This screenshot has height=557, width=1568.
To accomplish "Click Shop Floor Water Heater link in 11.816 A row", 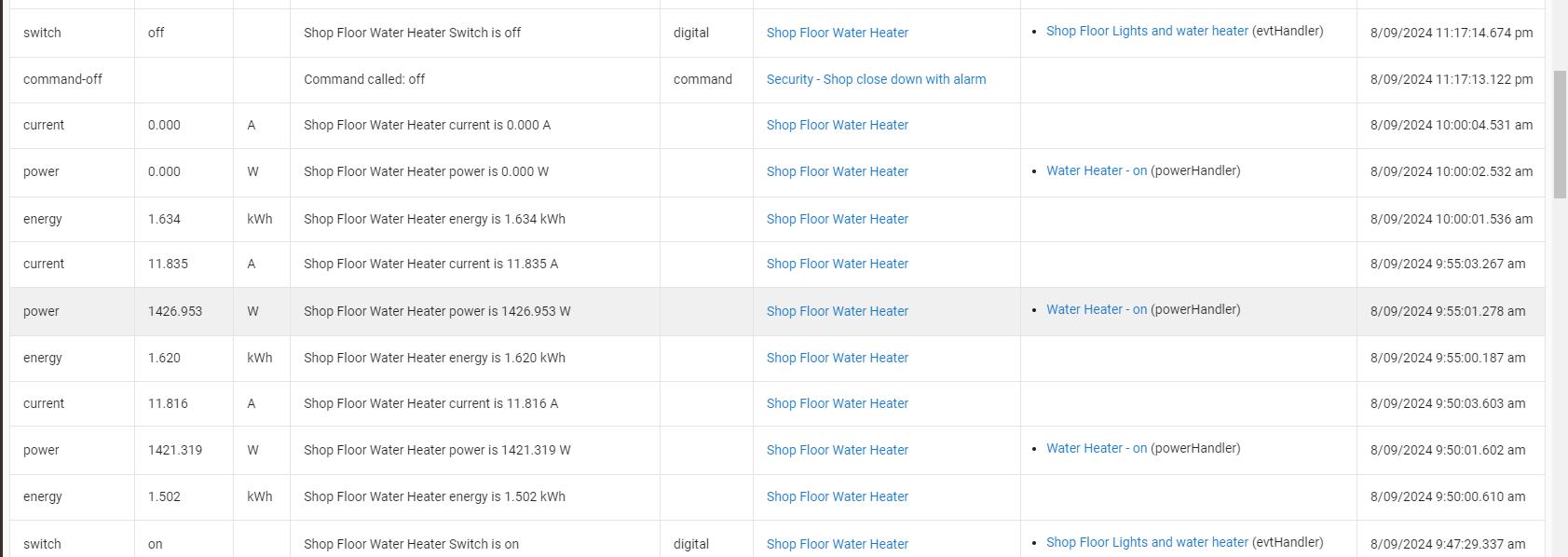I will pos(837,403).
